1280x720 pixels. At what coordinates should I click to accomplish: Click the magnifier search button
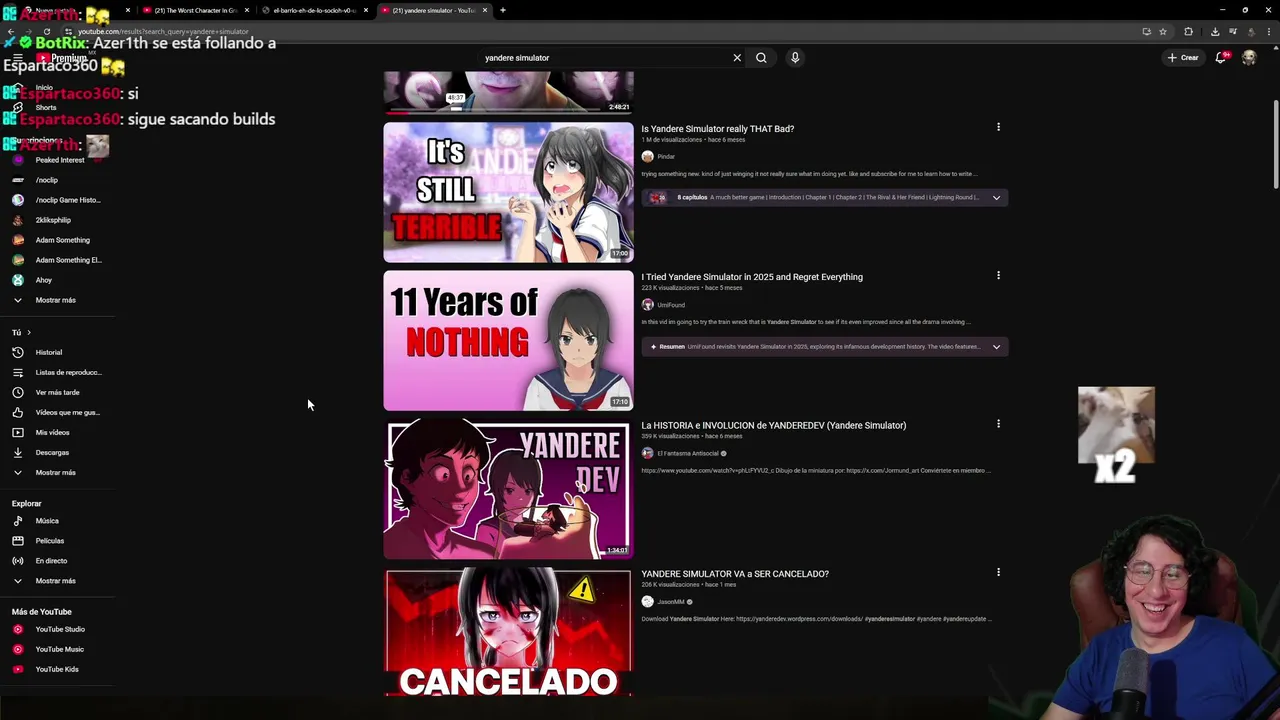tap(761, 58)
